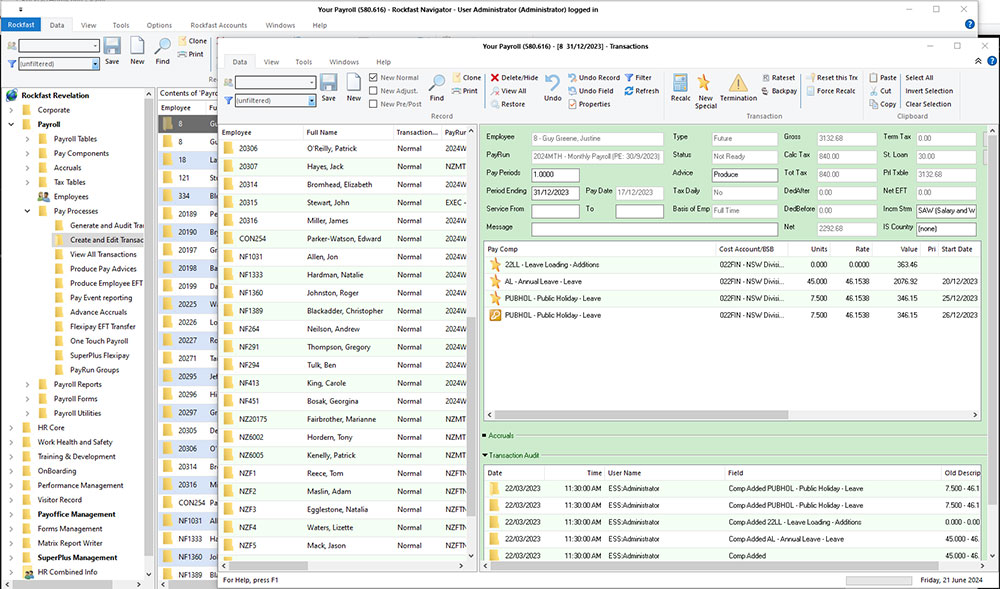Open the Rockfast Accounts tab in Navigator
Screen dimensions: 1000x589
tap(219, 25)
